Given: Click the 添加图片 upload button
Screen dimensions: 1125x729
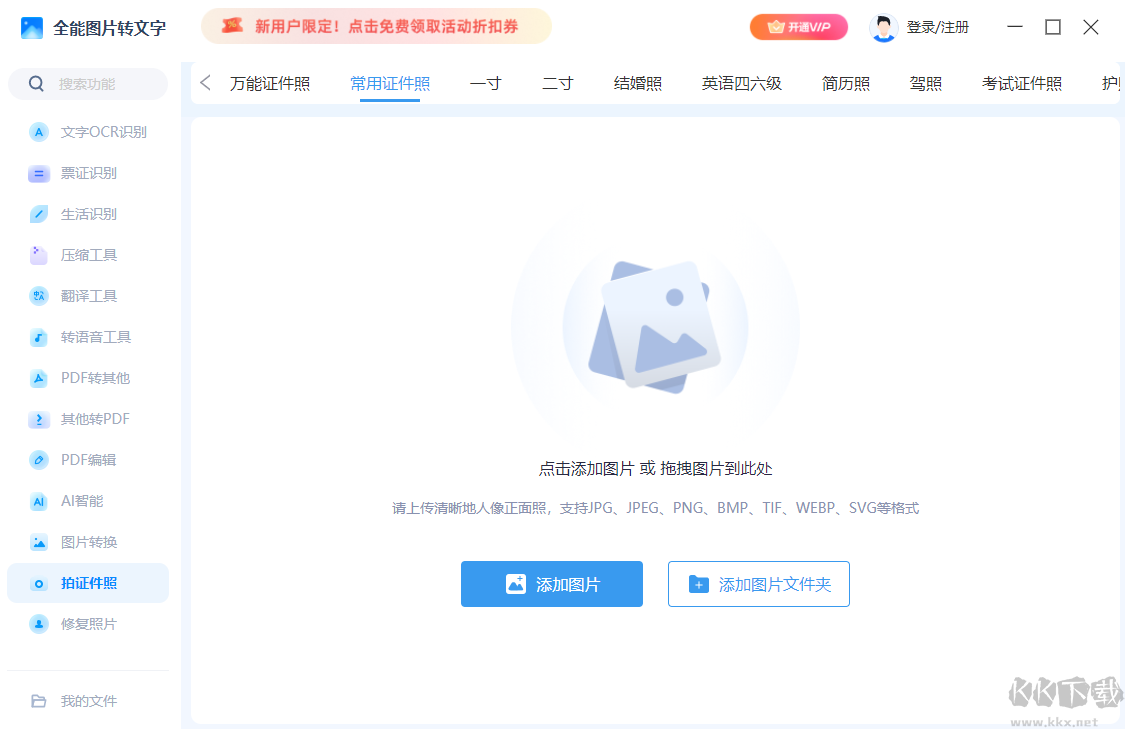Looking at the screenshot, I should click(551, 584).
